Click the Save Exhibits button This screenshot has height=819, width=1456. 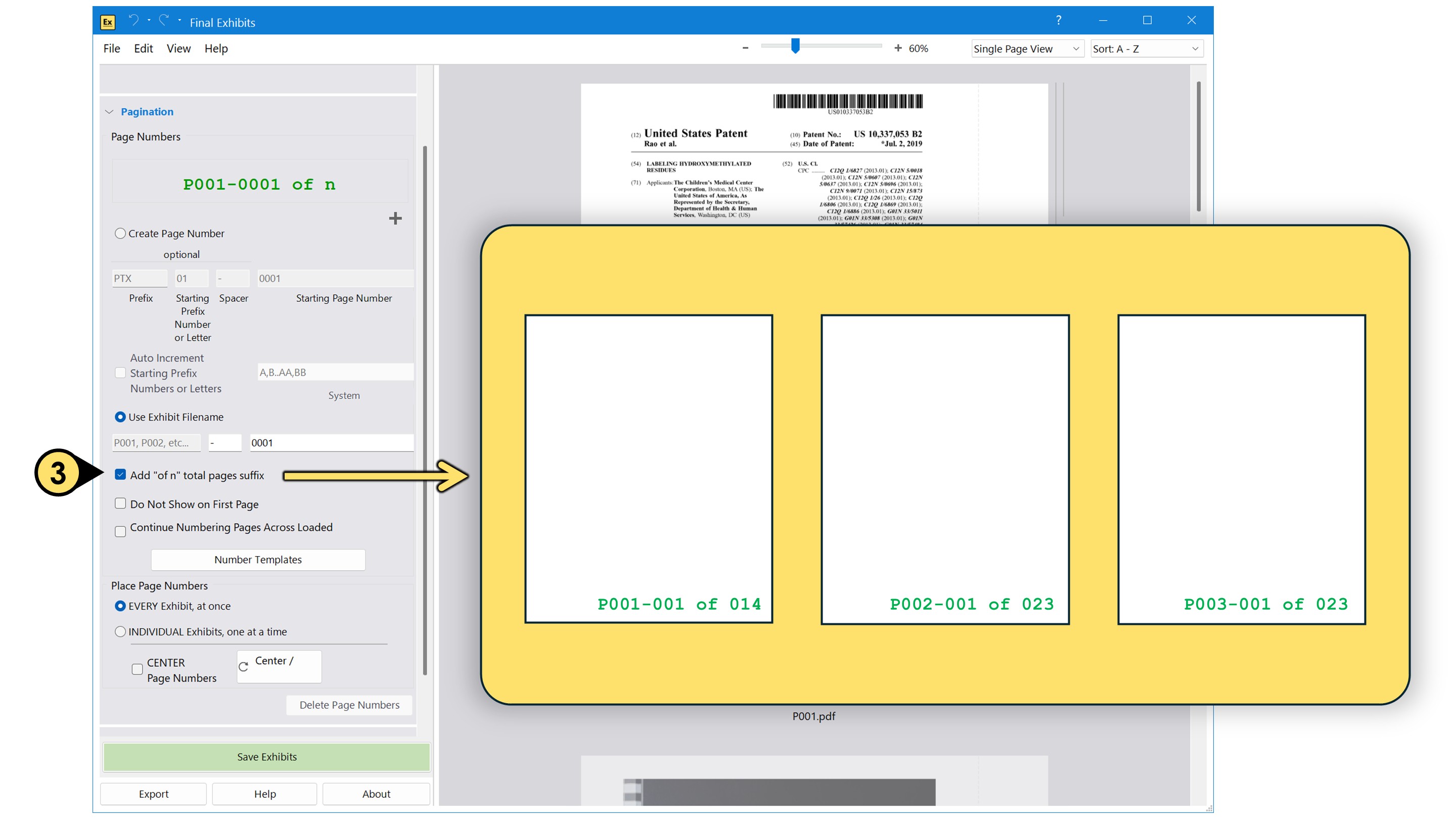pos(266,756)
